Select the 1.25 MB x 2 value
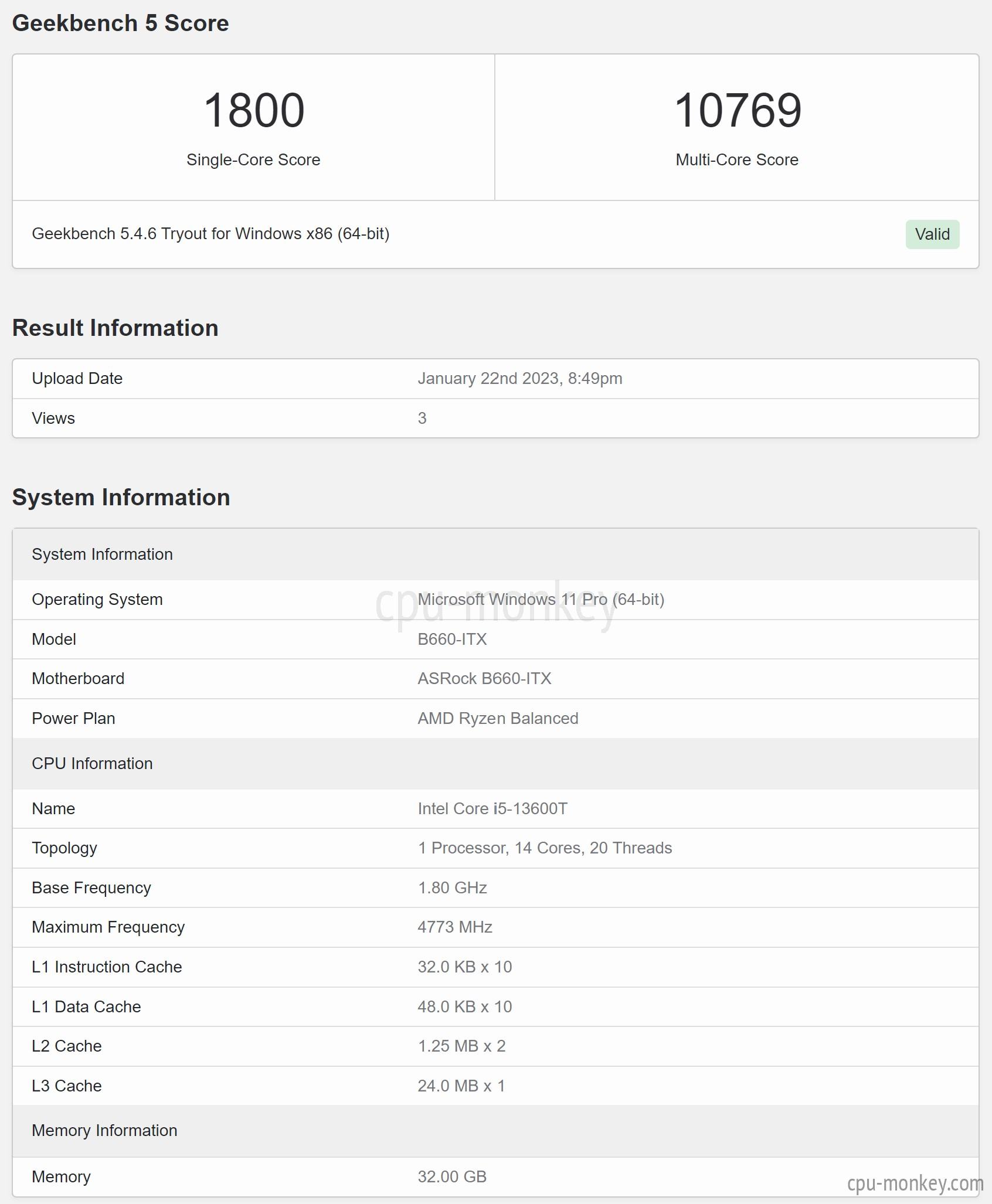This screenshot has height=1204, width=992. (x=461, y=1046)
